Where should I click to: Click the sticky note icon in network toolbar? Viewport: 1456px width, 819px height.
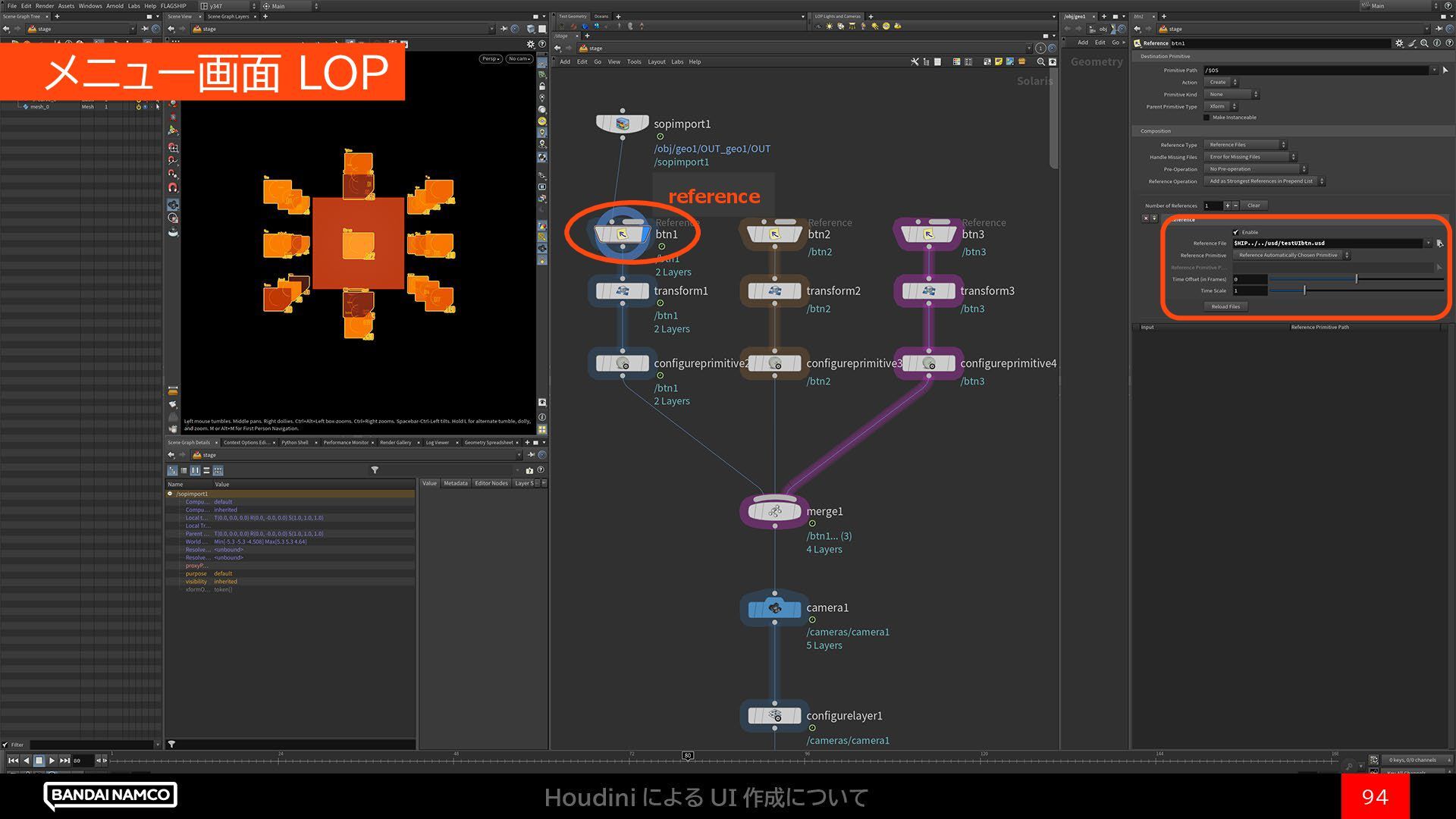pos(999,61)
